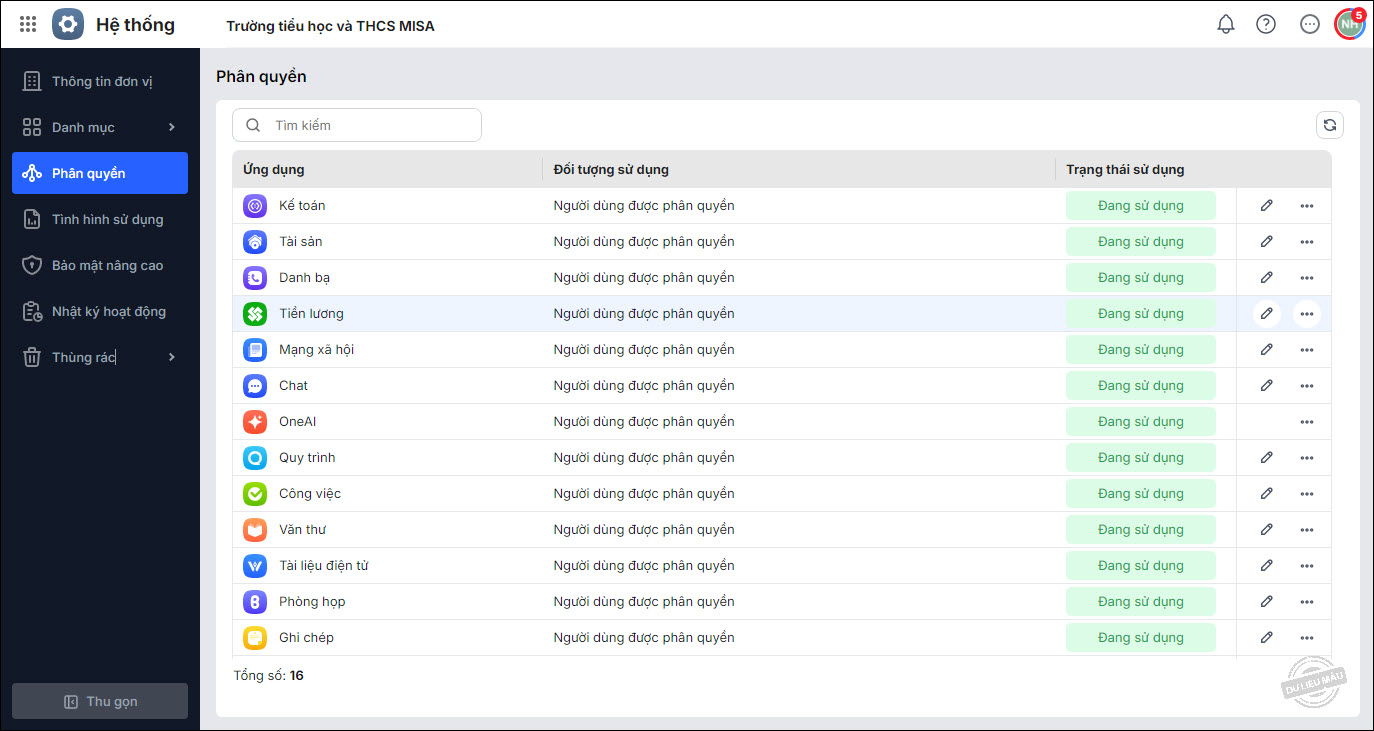Screen dimensions: 1374x731
Task: Go to Nhật ký hoạt động
Action: click(x=108, y=311)
